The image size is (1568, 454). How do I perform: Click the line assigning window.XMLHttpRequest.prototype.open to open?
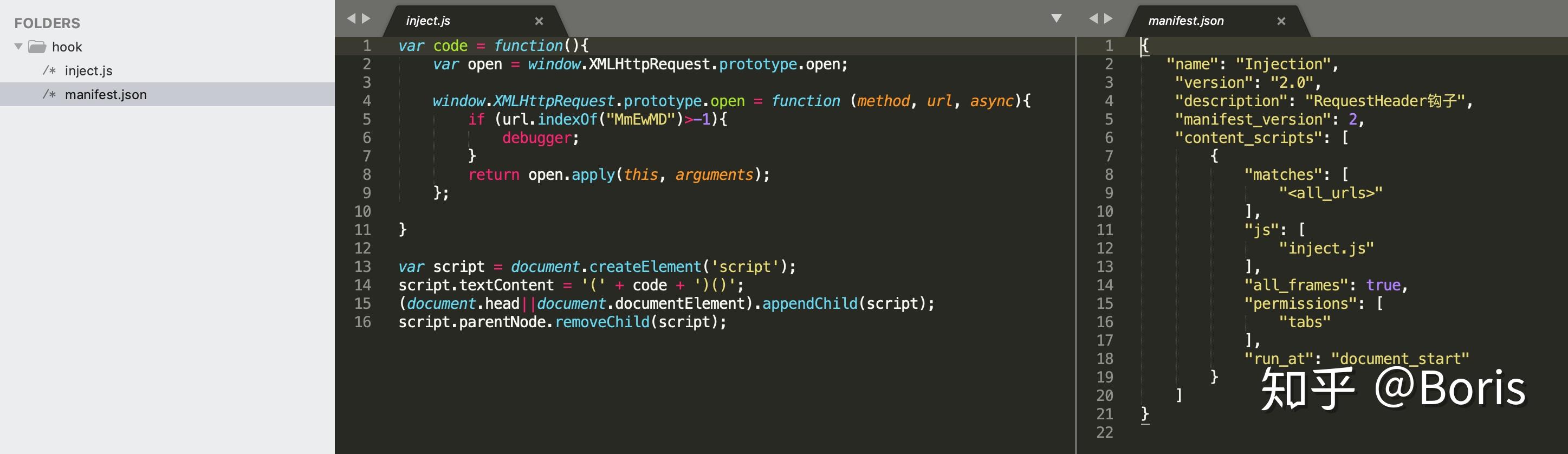pyautogui.click(x=640, y=64)
